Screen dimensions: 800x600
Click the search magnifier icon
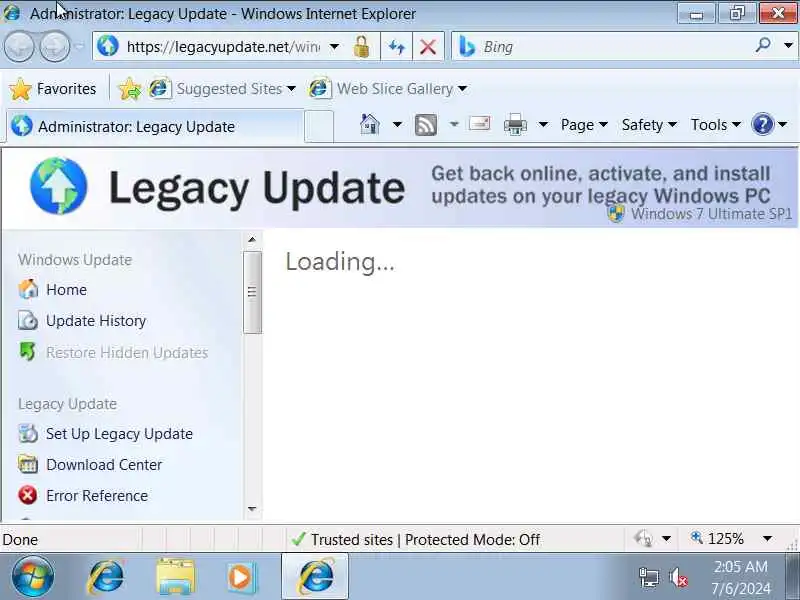[763, 46]
